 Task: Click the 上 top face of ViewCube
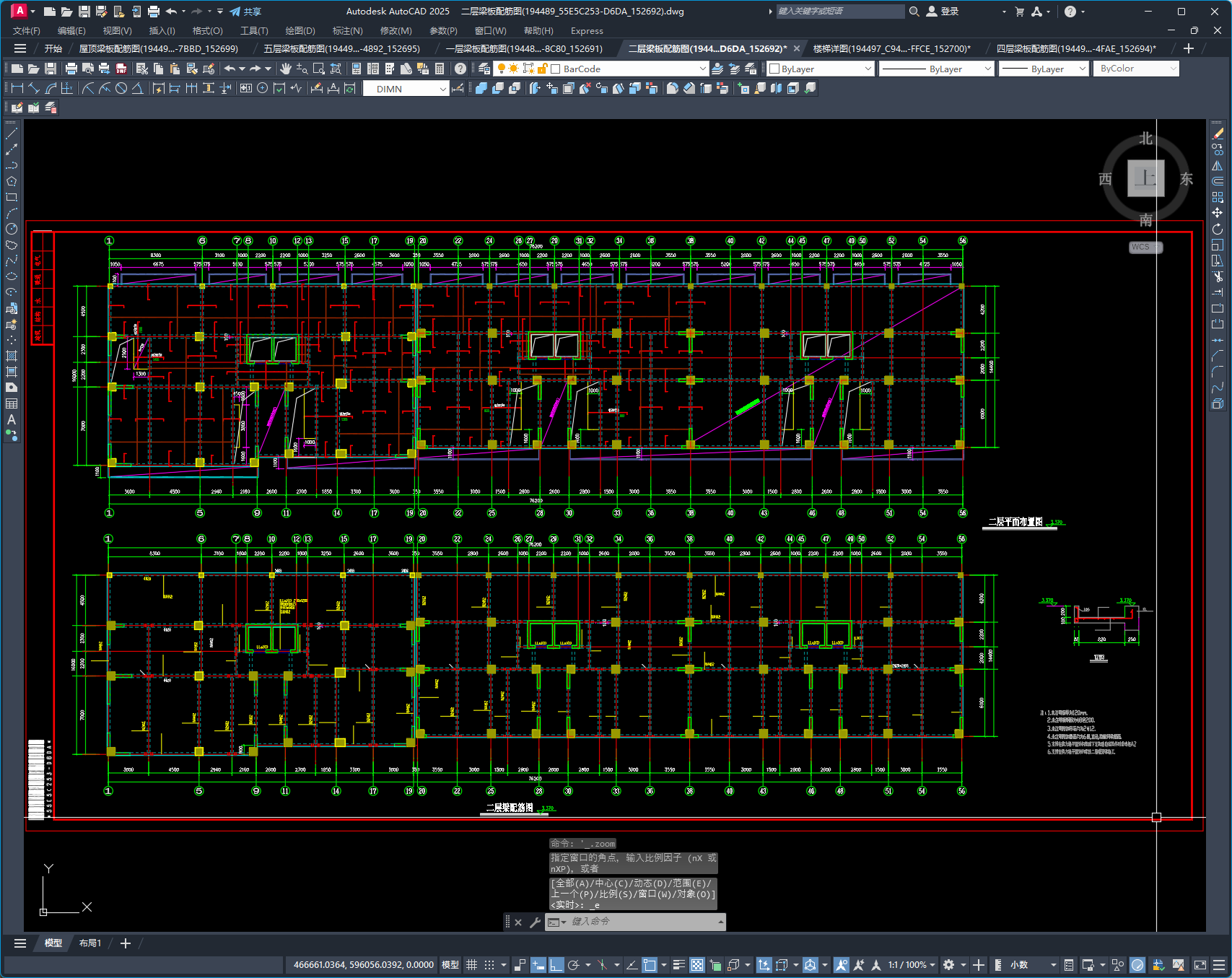point(1146,178)
